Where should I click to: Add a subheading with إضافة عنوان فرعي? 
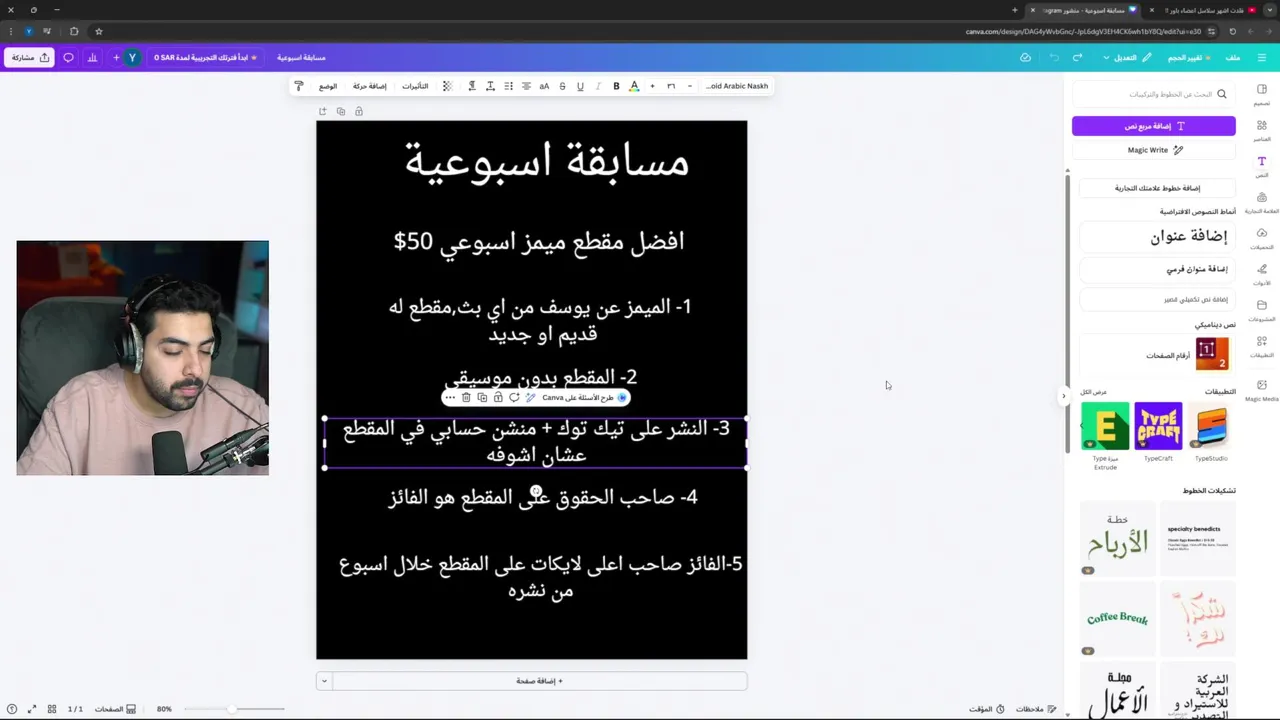1157,269
